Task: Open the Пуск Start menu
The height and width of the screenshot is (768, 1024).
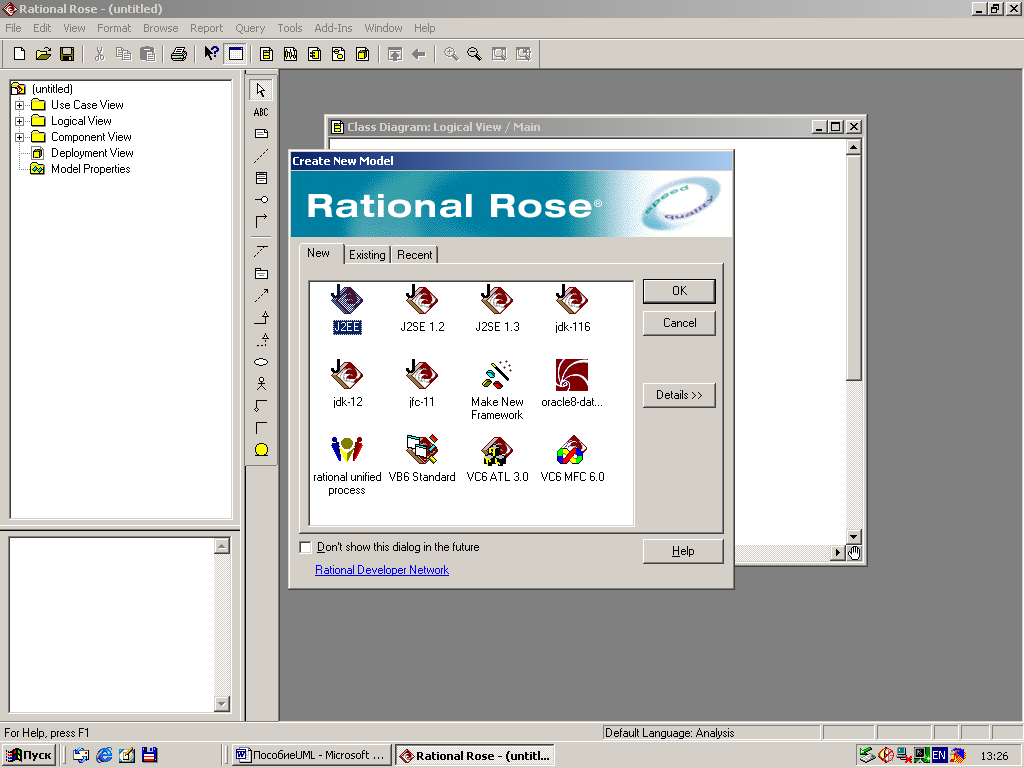Action: [x=29, y=755]
